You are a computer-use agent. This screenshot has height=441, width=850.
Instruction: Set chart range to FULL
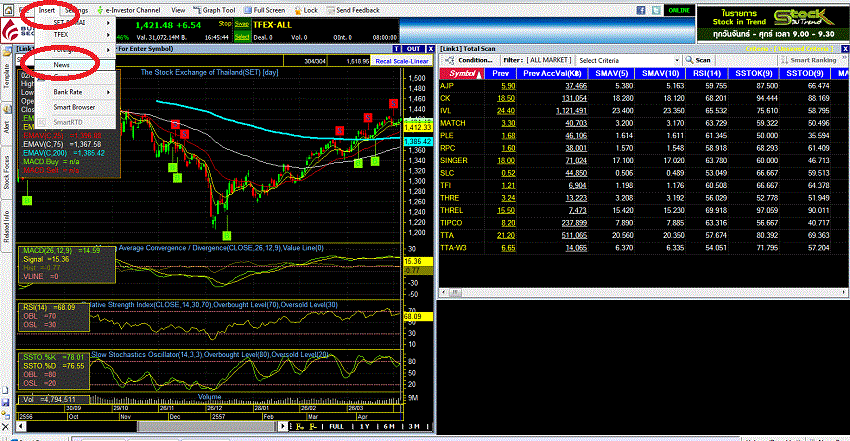point(337,426)
